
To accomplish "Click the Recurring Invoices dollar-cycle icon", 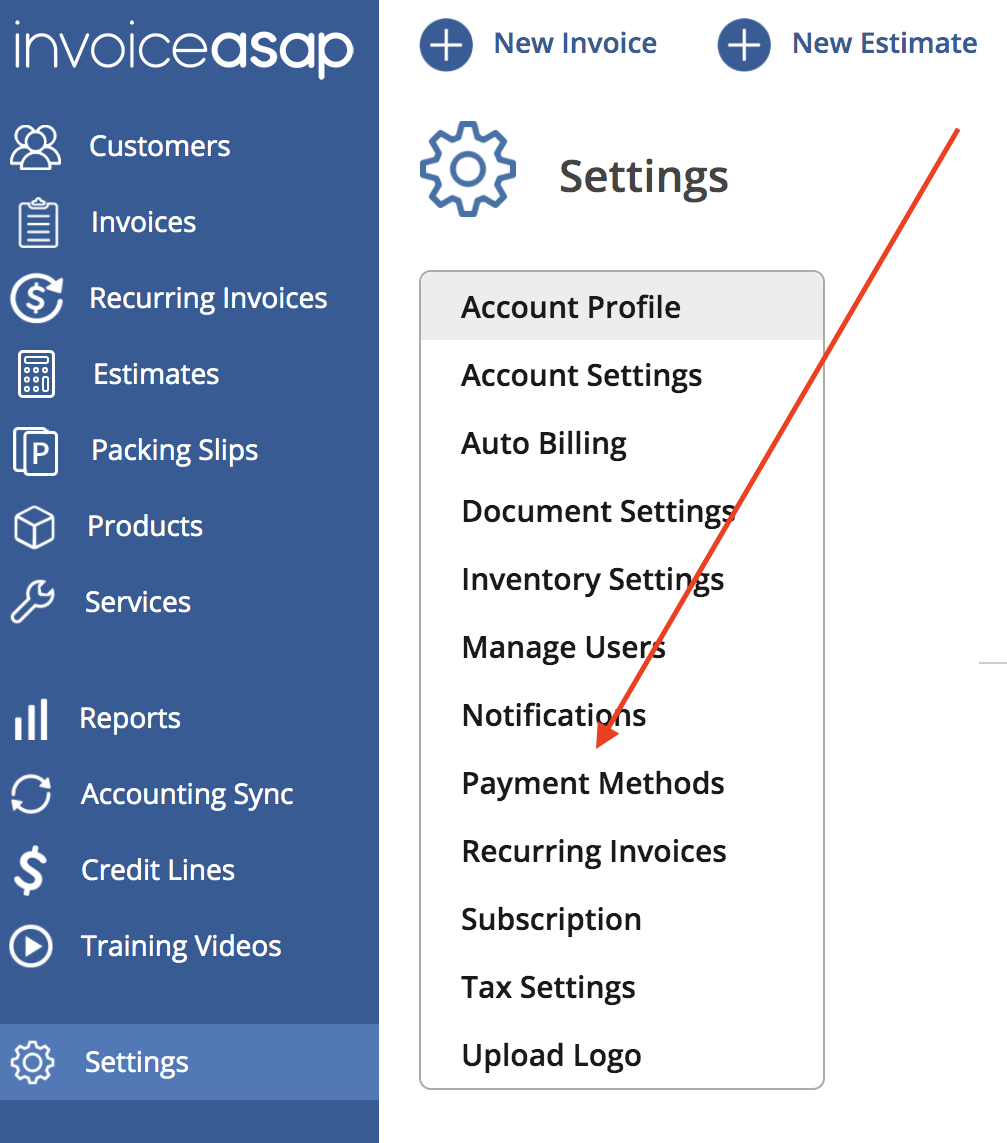I will 36,298.
